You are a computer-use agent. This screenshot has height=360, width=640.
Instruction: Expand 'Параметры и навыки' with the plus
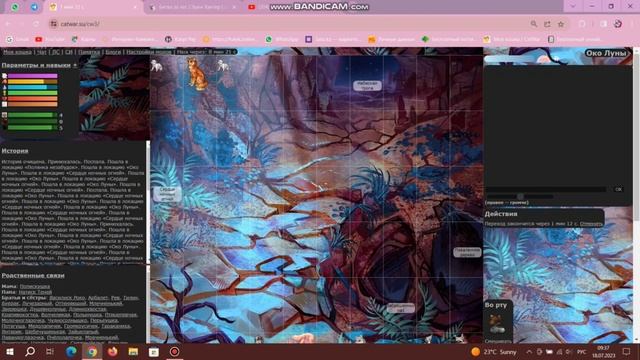pos(75,65)
